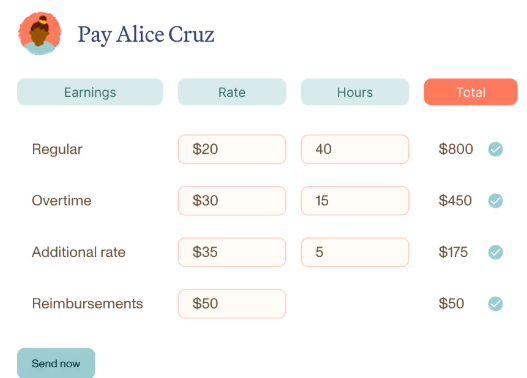Focus the Overtime rate field showing $30
Viewport: 527px width, 378px height.
(x=232, y=201)
